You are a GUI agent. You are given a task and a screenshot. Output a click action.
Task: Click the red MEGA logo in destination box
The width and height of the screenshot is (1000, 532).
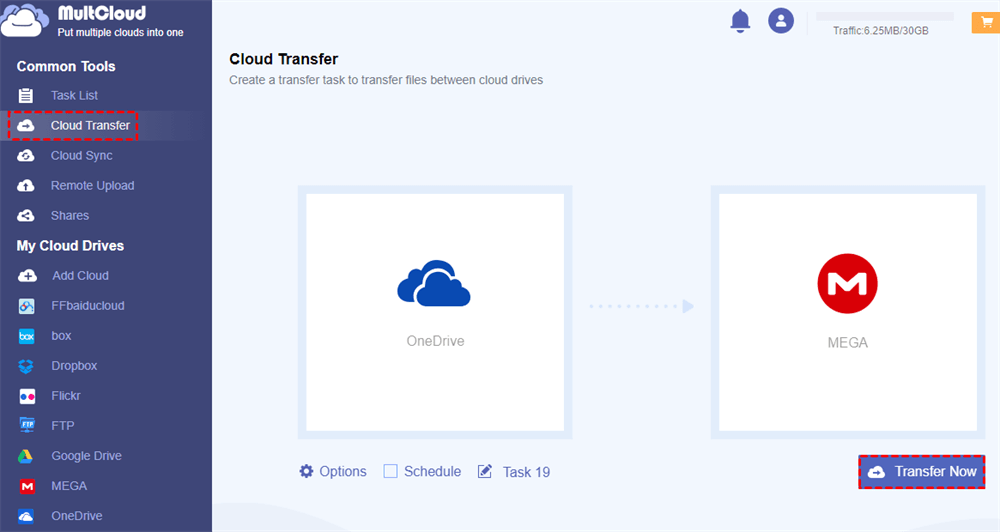[x=847, y=283]
